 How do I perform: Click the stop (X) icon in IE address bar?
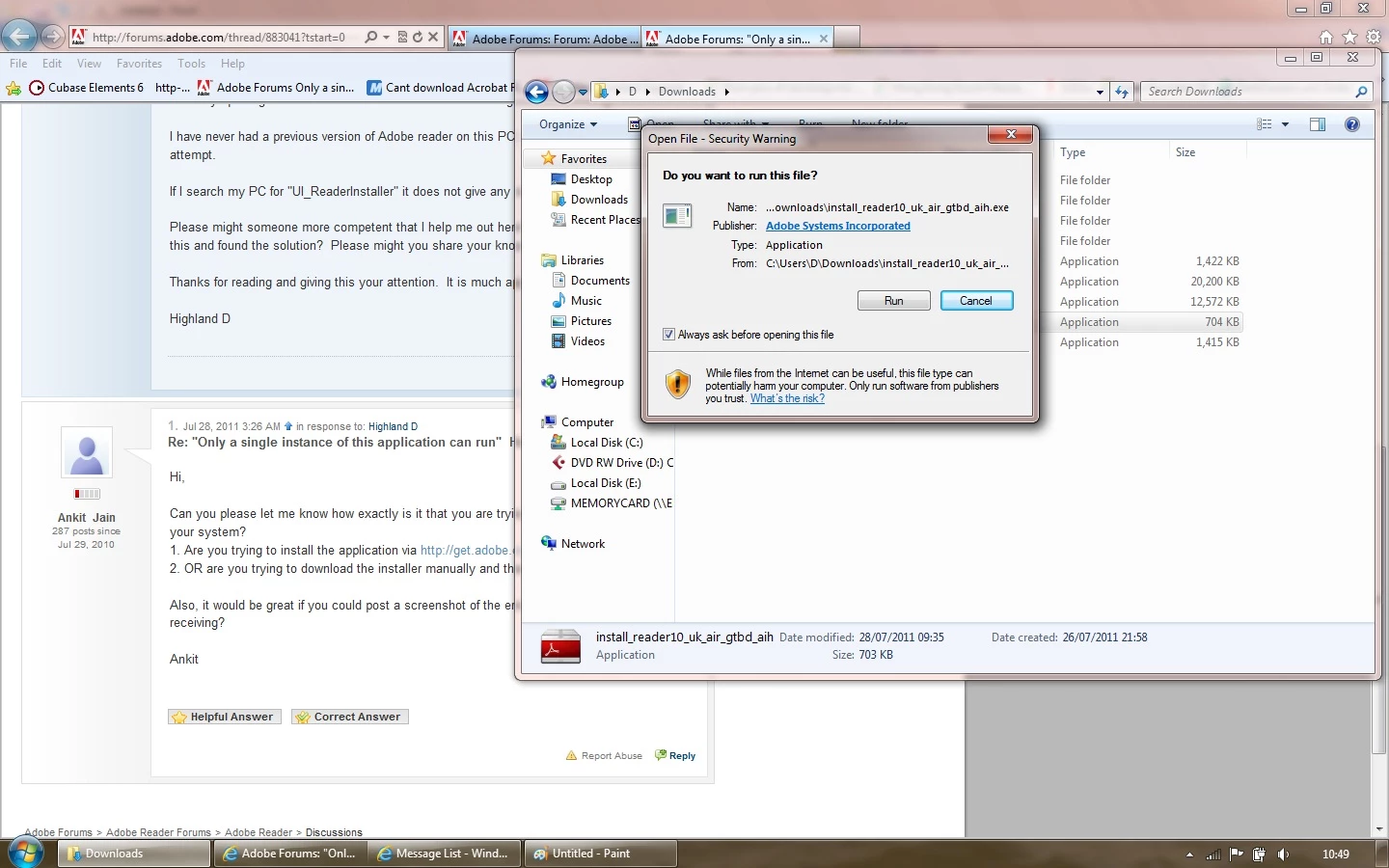click(433, 37)
